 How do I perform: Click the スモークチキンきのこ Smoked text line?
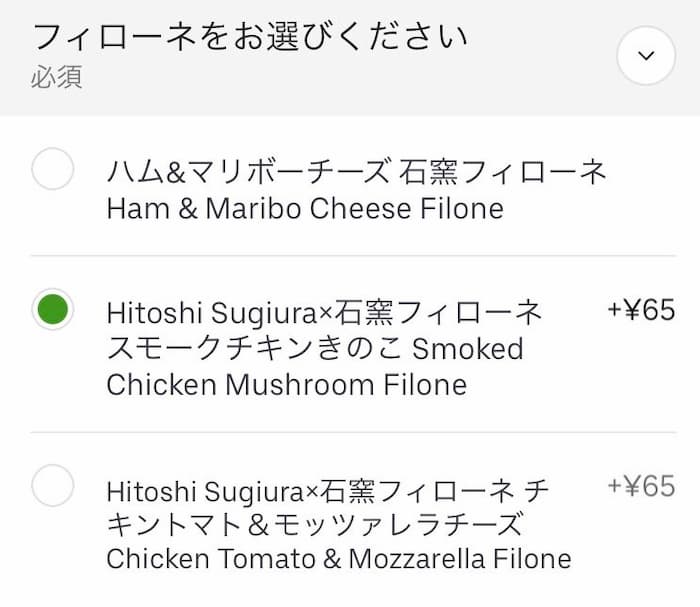pos(314,349)
